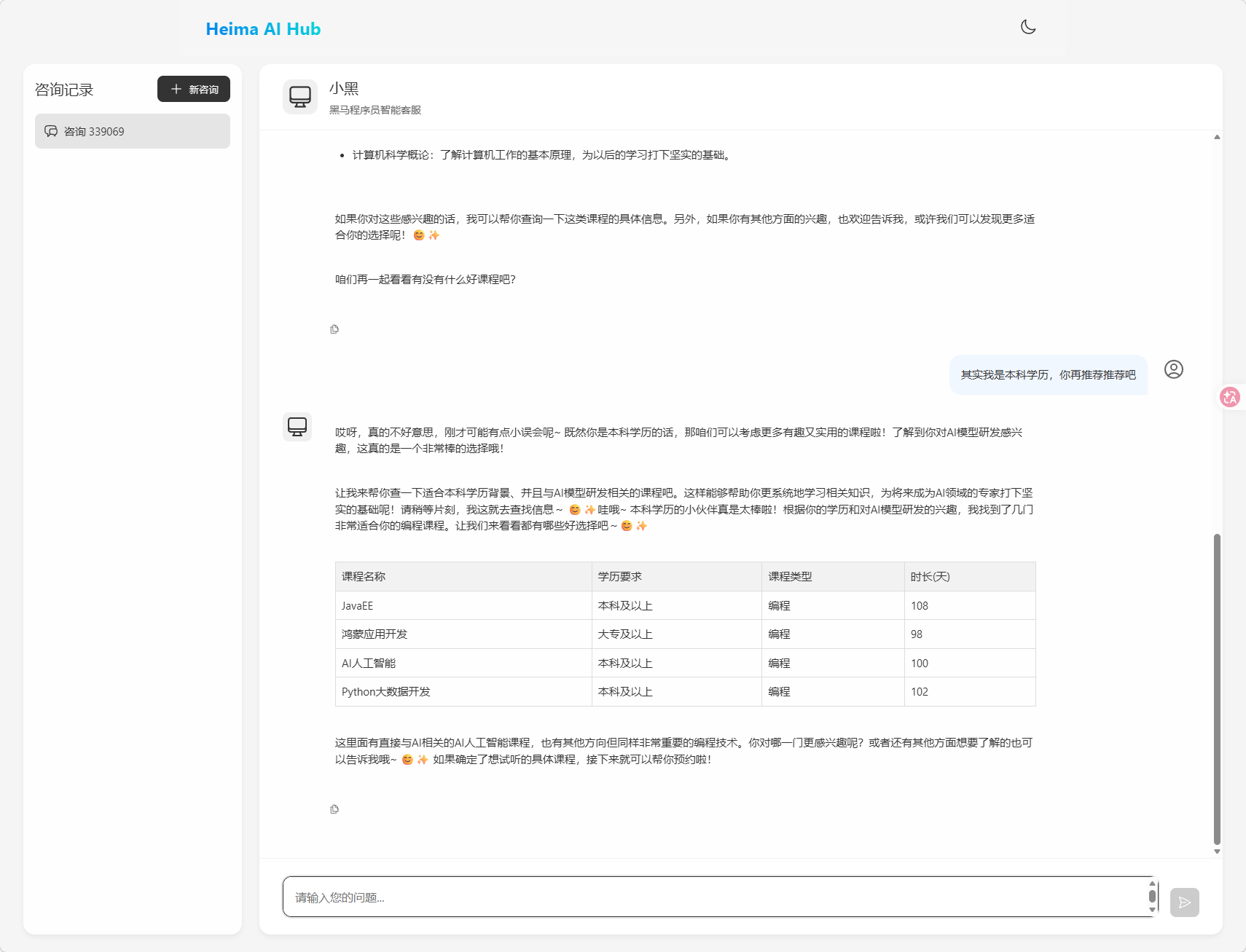Copy the reply containing the course table
This screenshot has width=1246, height=952.
coord(334,809)
